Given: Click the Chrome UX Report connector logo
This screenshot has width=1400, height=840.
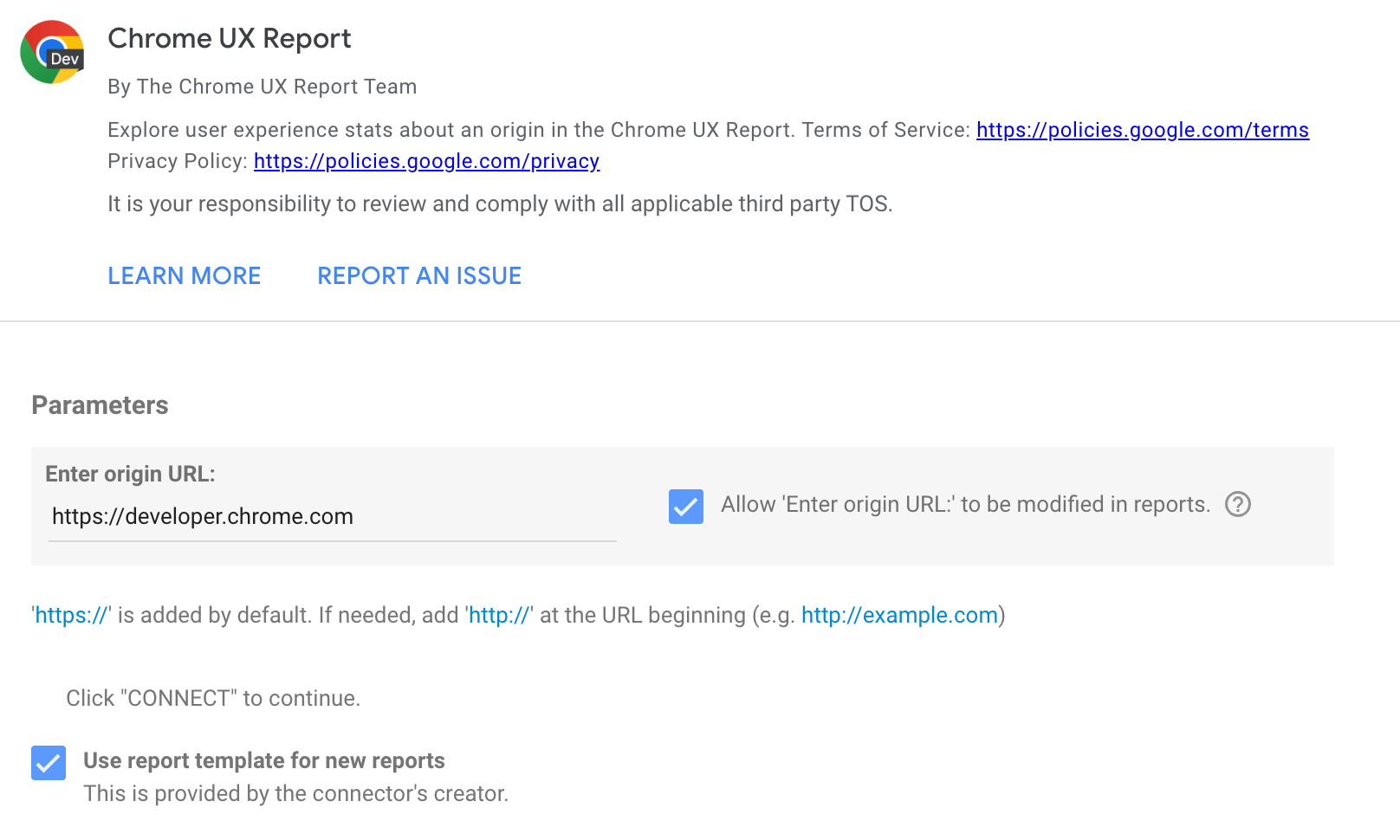Looking at the screenshot, I should coord(51,52).
